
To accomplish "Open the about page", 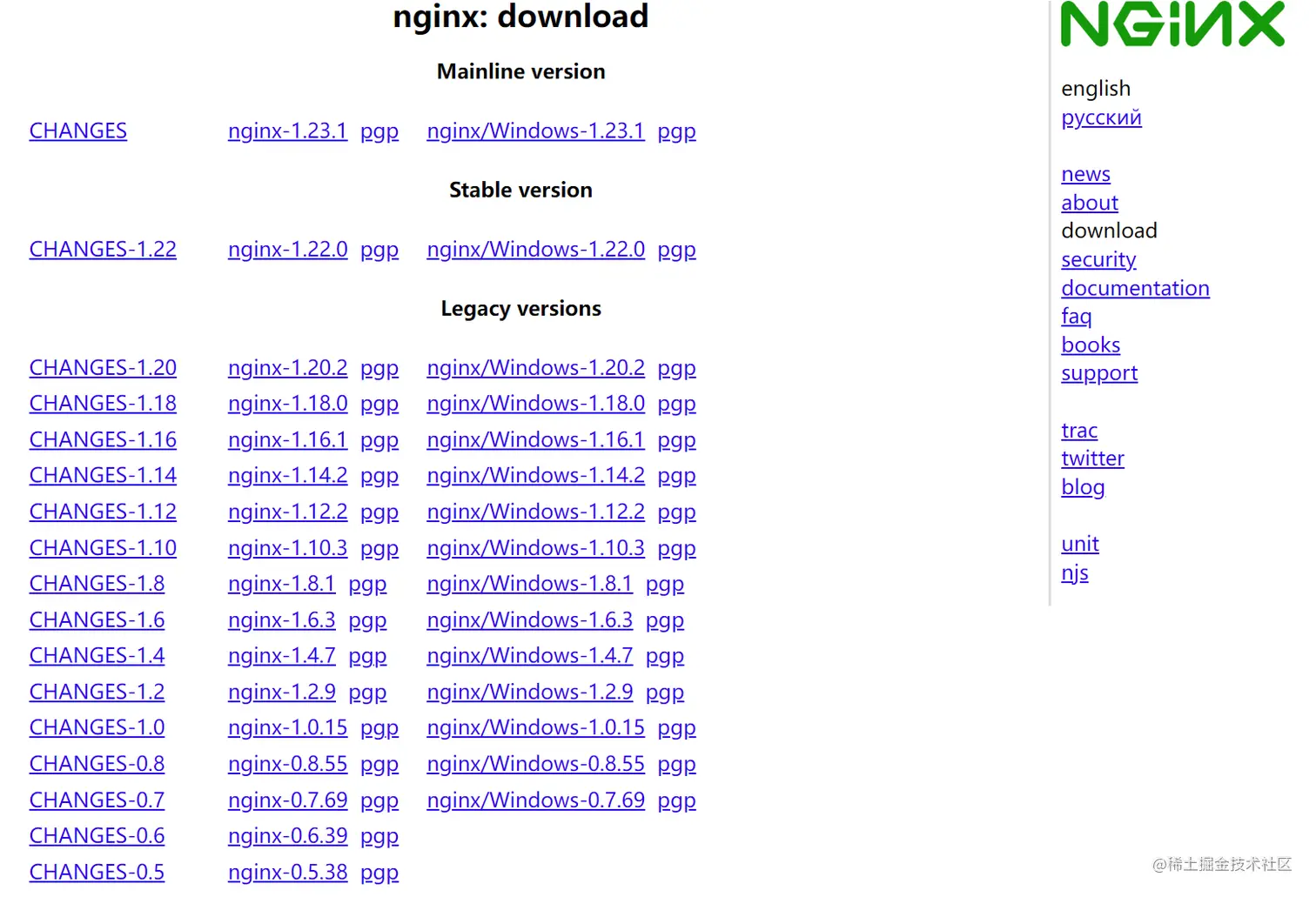I will [x=1090, y=203].
